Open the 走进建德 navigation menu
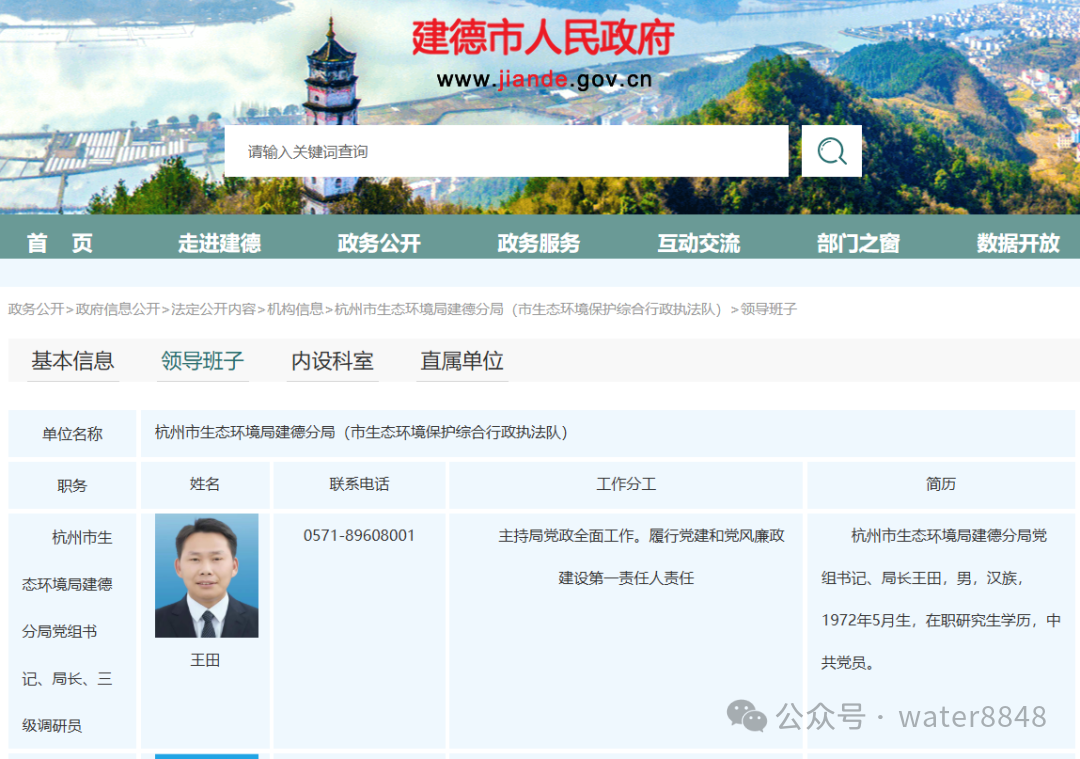Viewport: 1080px width, 759px height. pyautogui.click(x=220, y=241)
